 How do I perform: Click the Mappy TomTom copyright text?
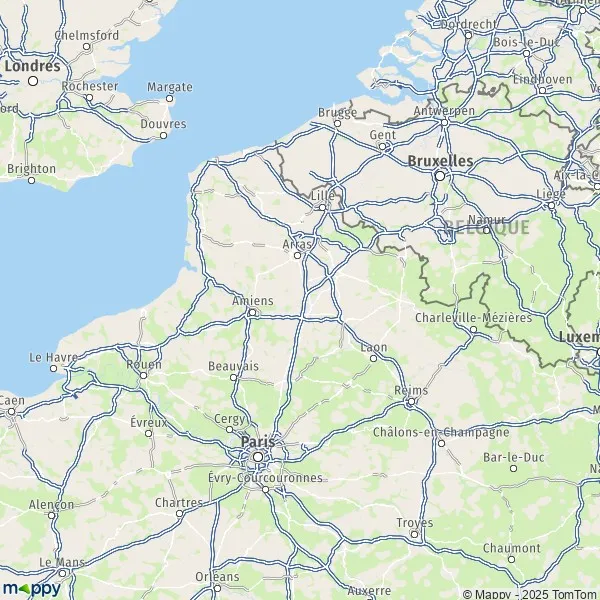tap(531, 594)
